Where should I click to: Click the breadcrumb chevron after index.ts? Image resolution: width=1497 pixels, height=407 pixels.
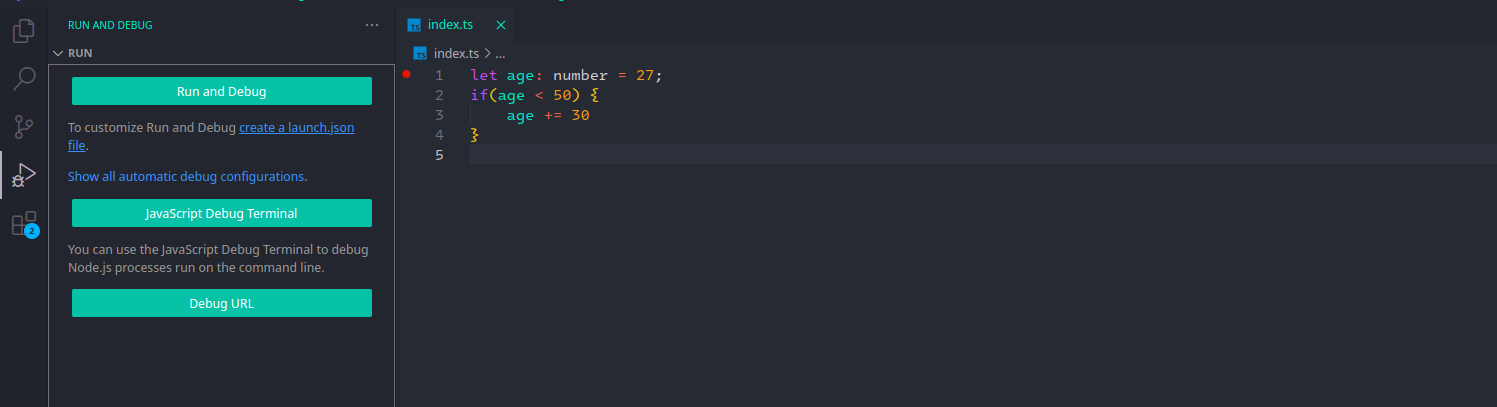coord(487,54)
